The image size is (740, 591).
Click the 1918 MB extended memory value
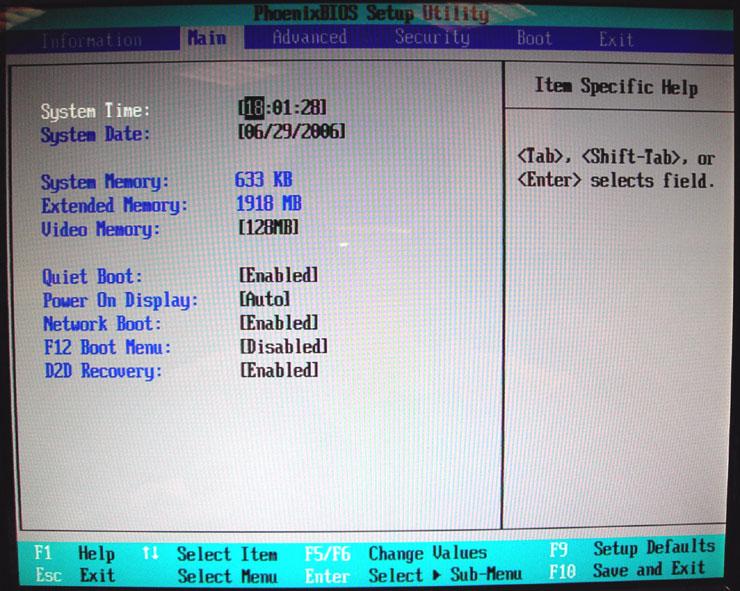269,203
